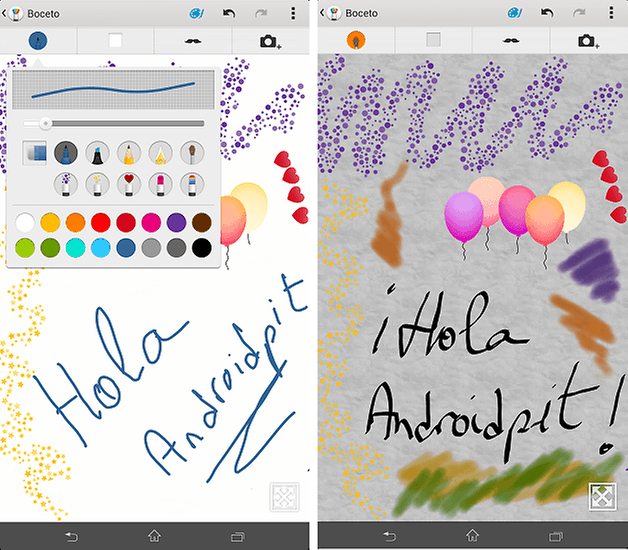628x550 pixels.
Task: Click the grayed redo arrow, right screen
Action: pos(579,13)
